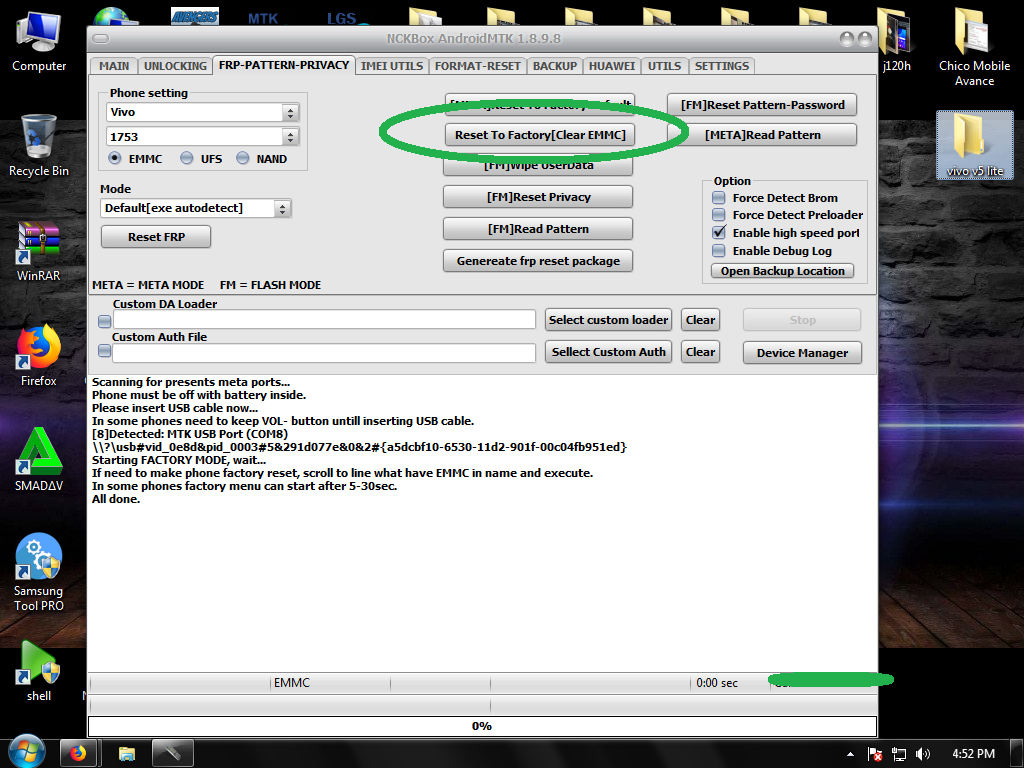Click Genereate frp reset package
The image size is (1024, 768).
(x=538, y=261)
